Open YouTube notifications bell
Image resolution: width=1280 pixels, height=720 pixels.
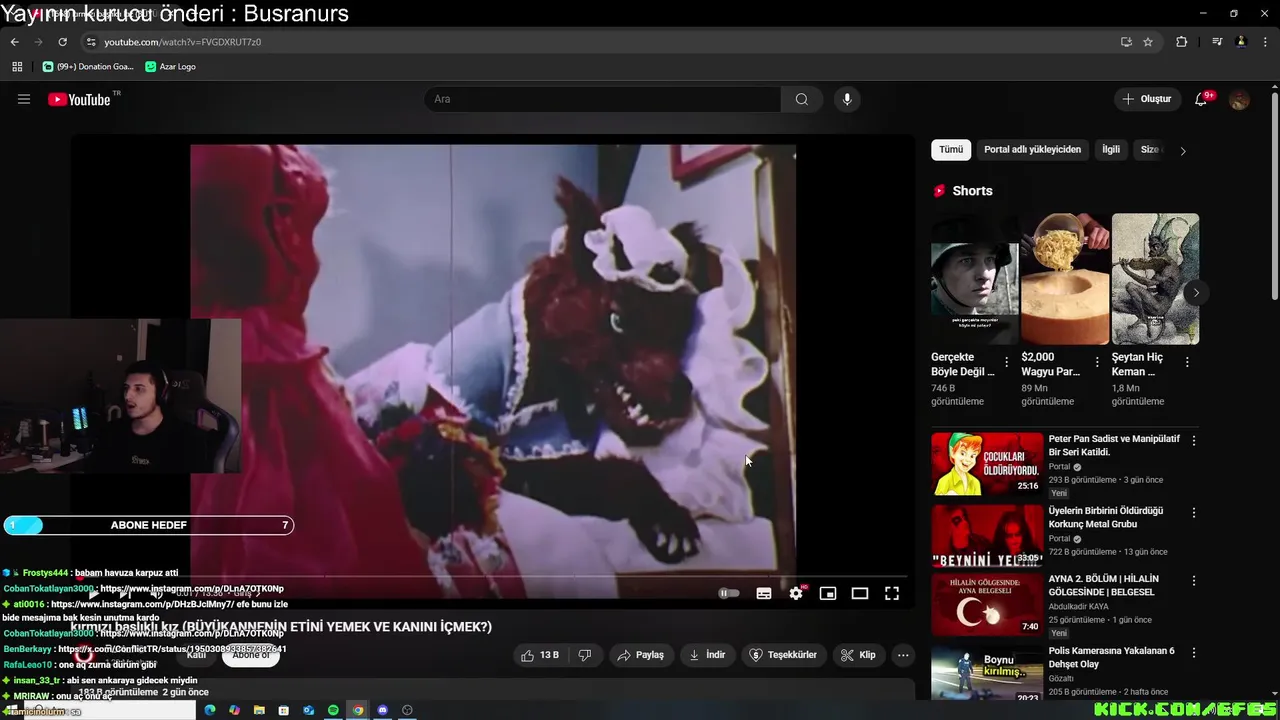click(x=1201, y=99)
